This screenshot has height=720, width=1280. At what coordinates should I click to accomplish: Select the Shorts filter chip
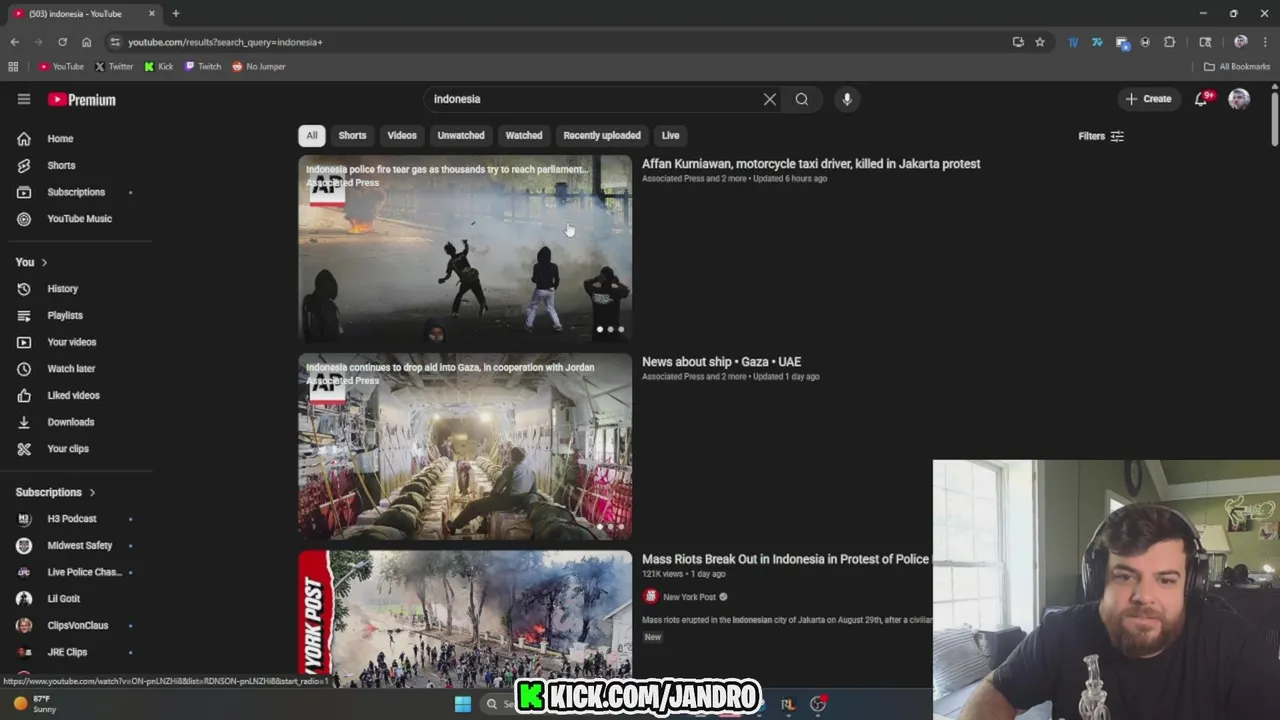pyautogui.click(x=352, y=136)
